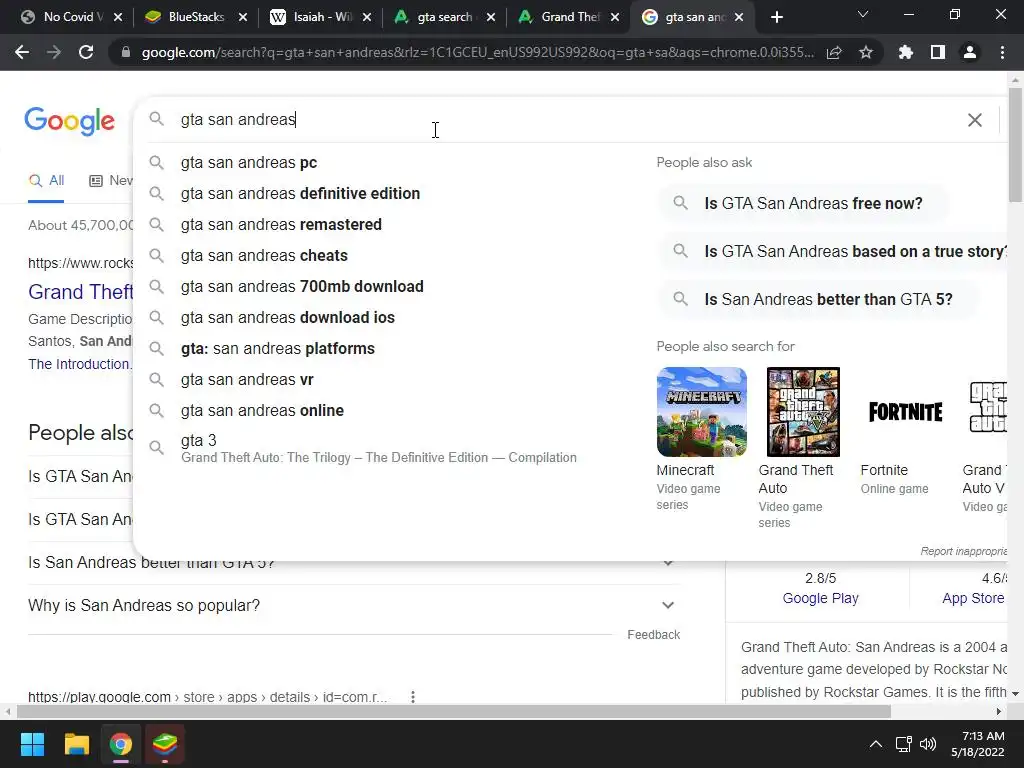The image size is (1024, 768).
Task: Expand Why is San Andreas so popular?
Action: click(353, 605)
